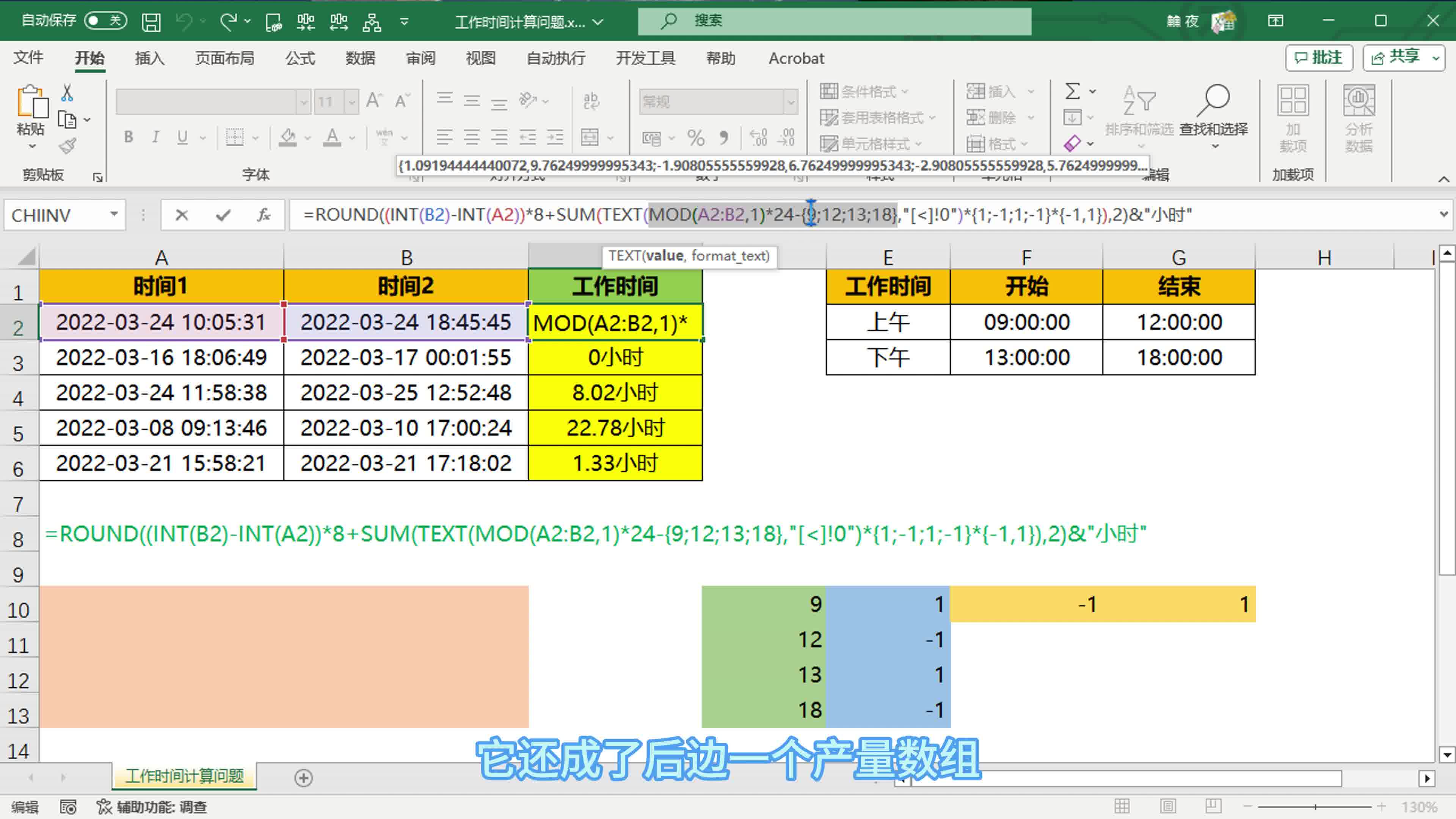Image resolution: width=1456 pixels, height=819 pixels.
Task: Click the Merge and Center icon
Action: click(590, 137)
